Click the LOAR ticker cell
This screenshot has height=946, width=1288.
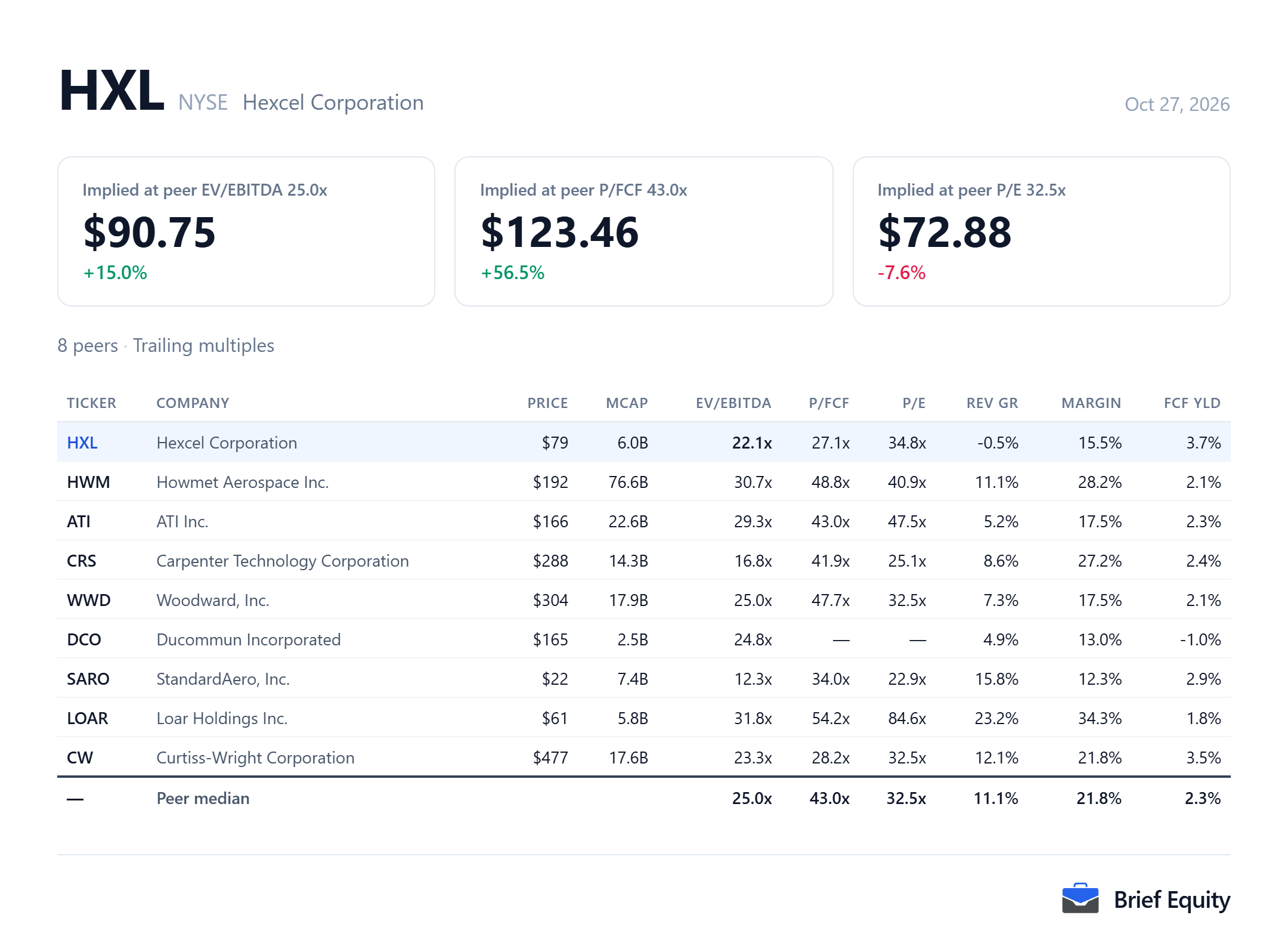click(88, 718)
